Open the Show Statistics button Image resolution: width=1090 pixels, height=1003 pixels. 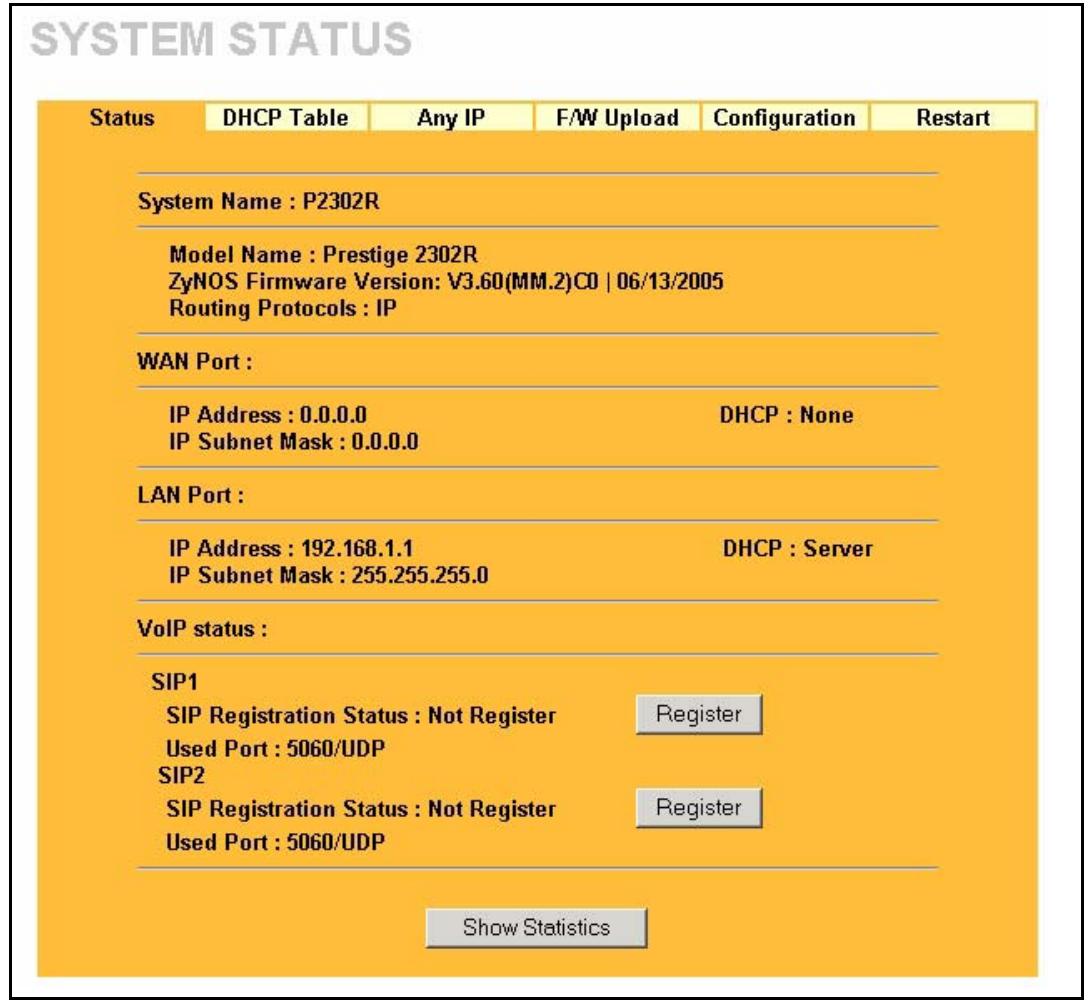(536, 927)
